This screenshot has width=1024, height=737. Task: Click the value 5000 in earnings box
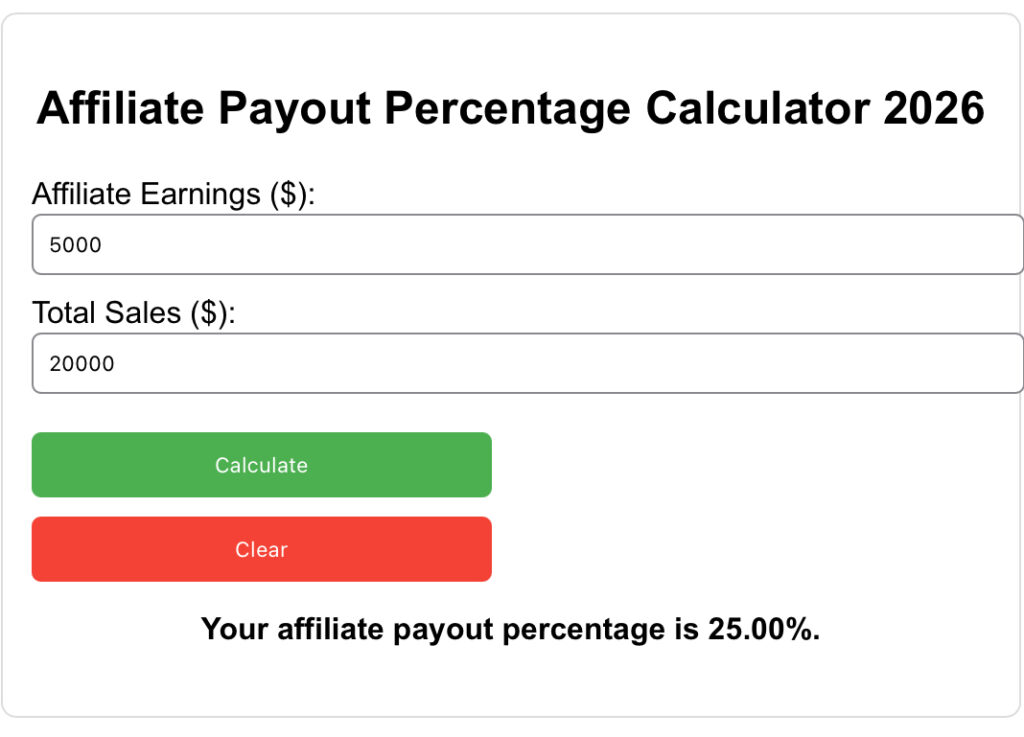[73, 244]
